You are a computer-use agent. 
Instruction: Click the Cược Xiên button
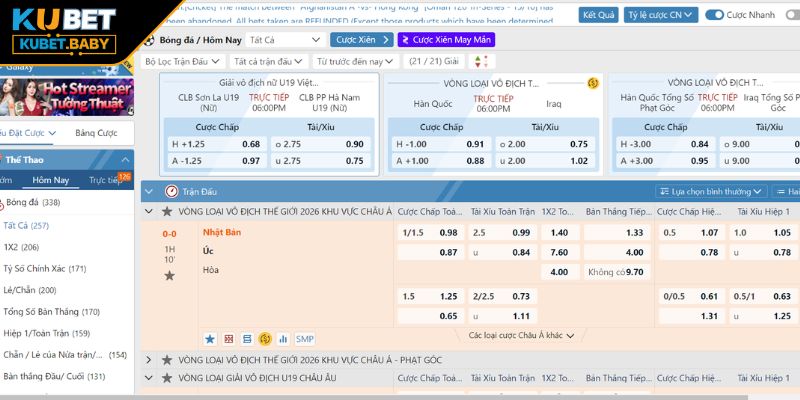click(x=362, y=40)
